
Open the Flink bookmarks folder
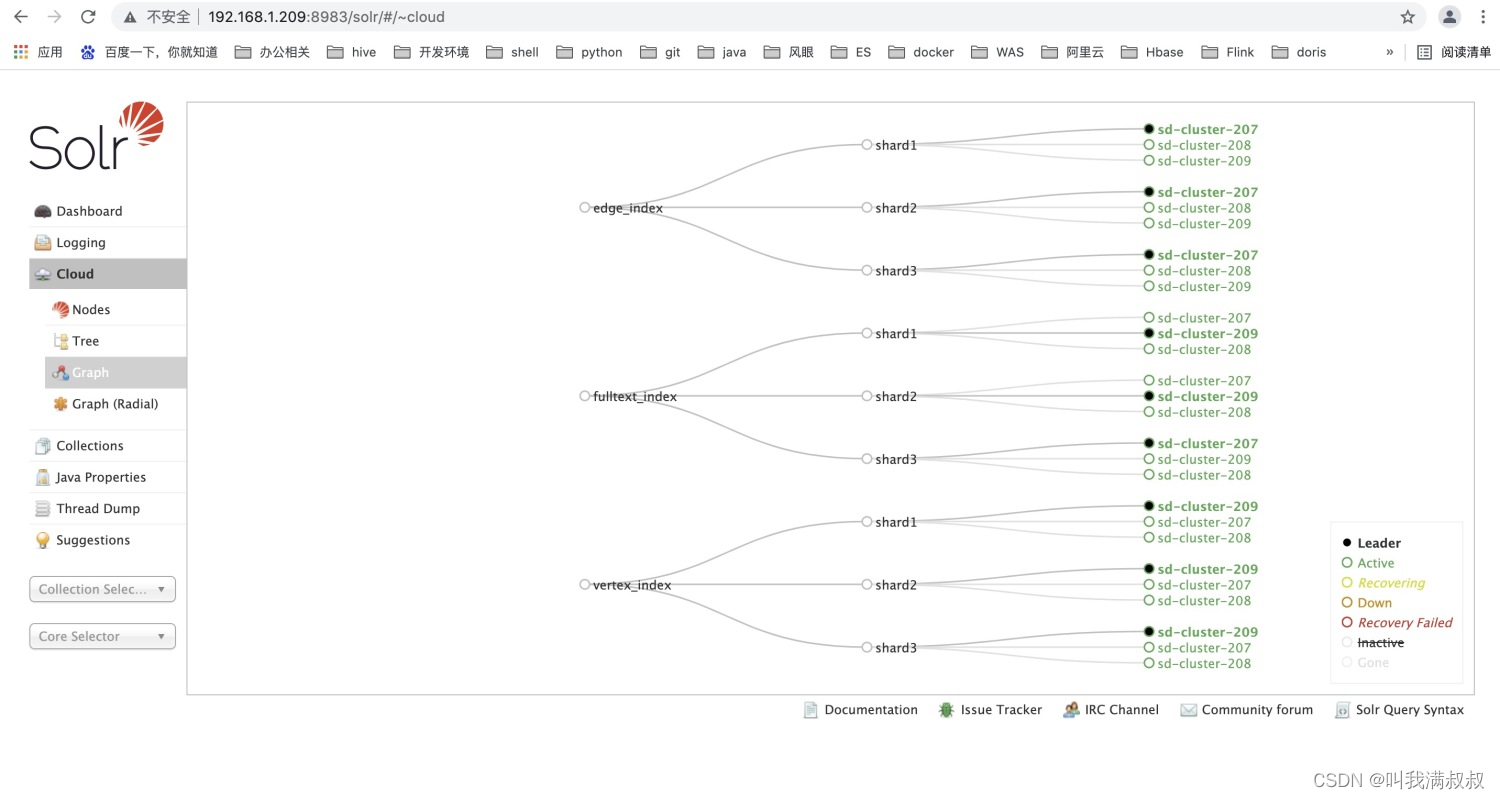click(x=1227, y=52)
